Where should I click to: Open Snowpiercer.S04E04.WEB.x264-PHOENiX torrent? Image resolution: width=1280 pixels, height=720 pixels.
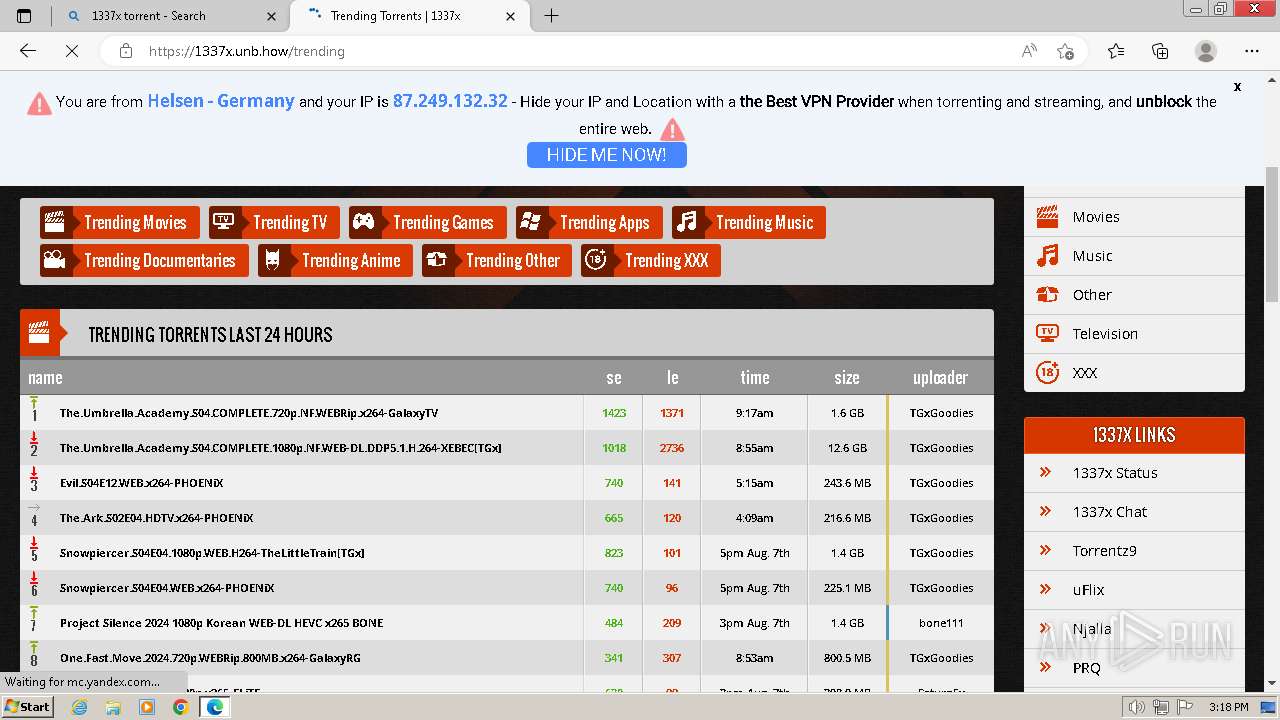tap(166, 588)
